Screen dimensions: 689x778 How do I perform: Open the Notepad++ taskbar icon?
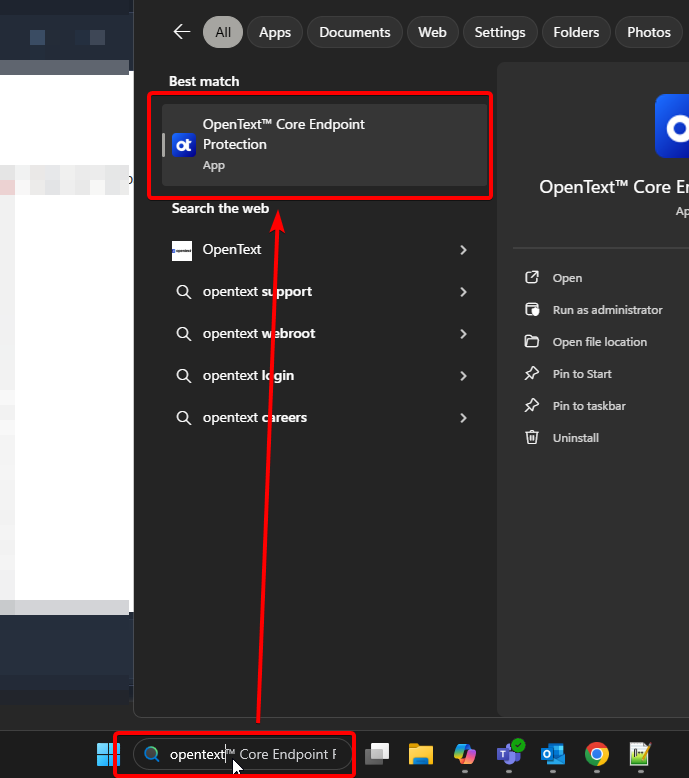(x=640, y=755)
